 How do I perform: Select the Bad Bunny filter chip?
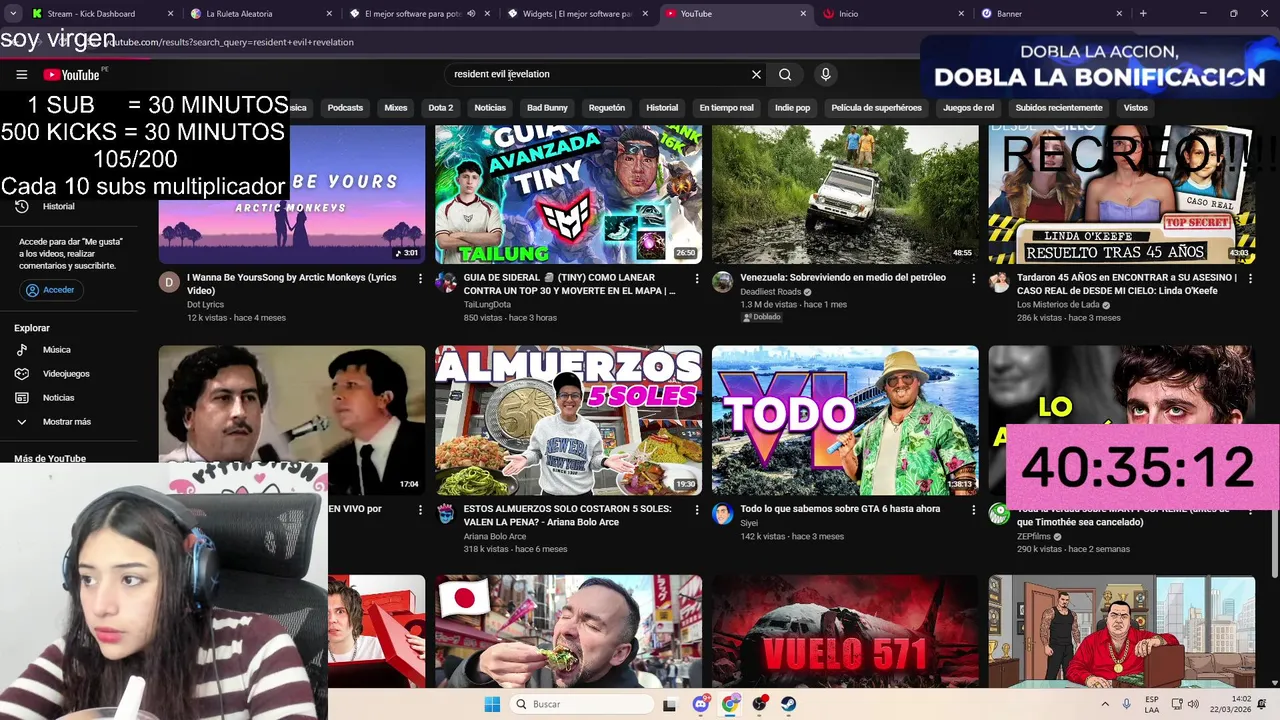[547, 108]
